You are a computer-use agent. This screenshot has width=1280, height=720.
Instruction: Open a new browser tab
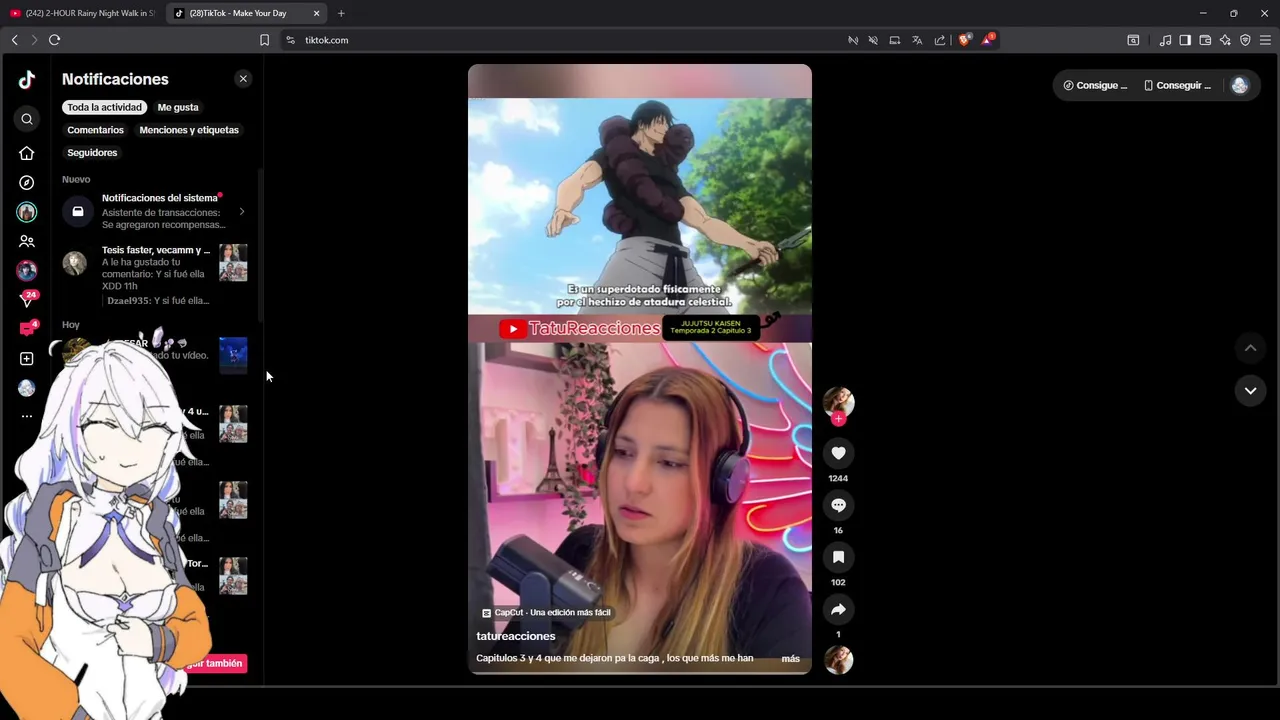pyautogui.click(x=341, y=13)
